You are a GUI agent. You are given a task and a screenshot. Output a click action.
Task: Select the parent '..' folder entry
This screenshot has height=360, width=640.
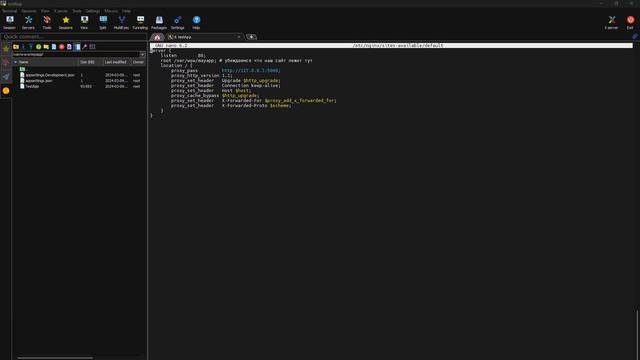(x=24, y=69)
